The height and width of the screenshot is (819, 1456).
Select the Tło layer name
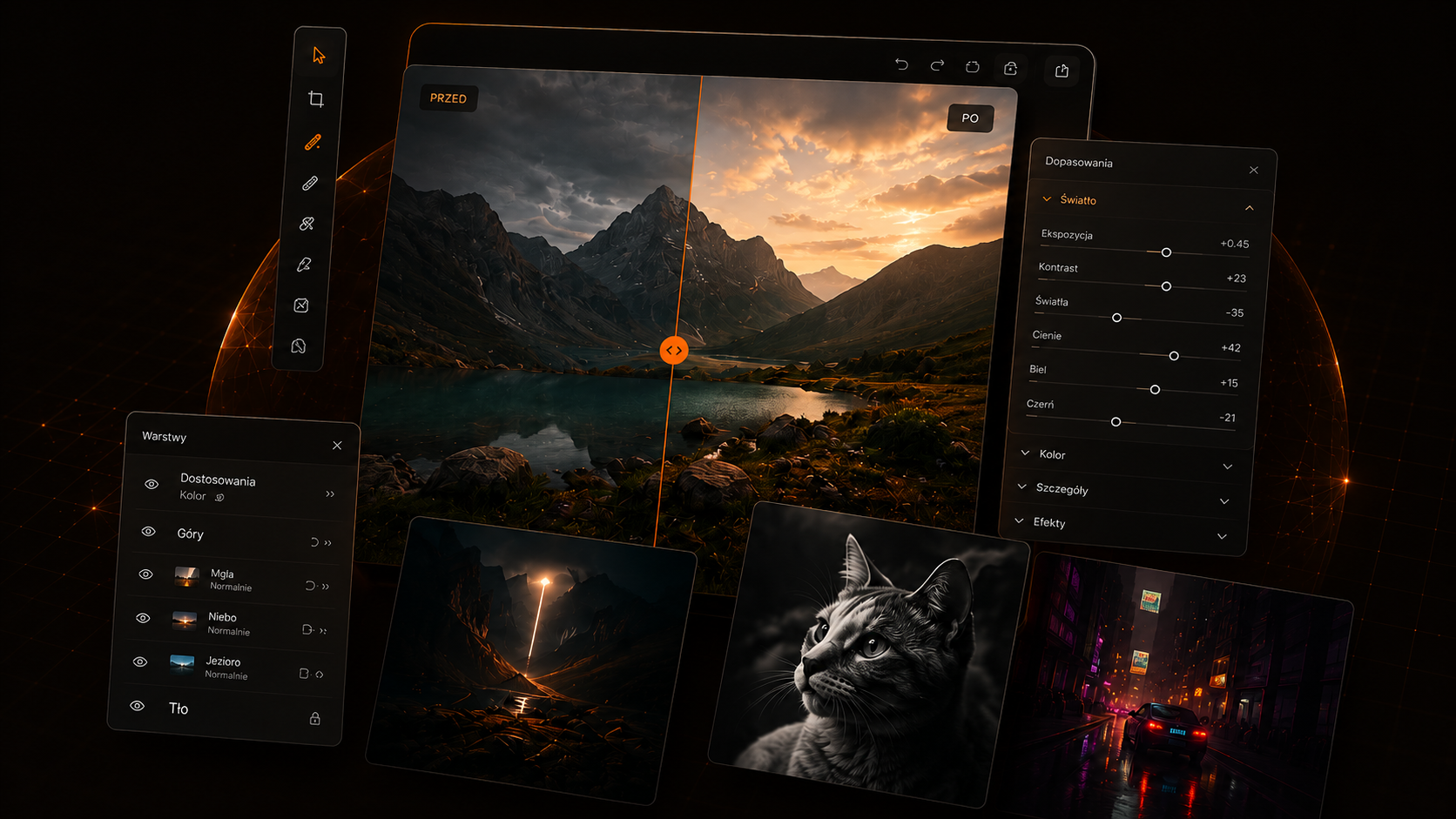click(179, 708)
